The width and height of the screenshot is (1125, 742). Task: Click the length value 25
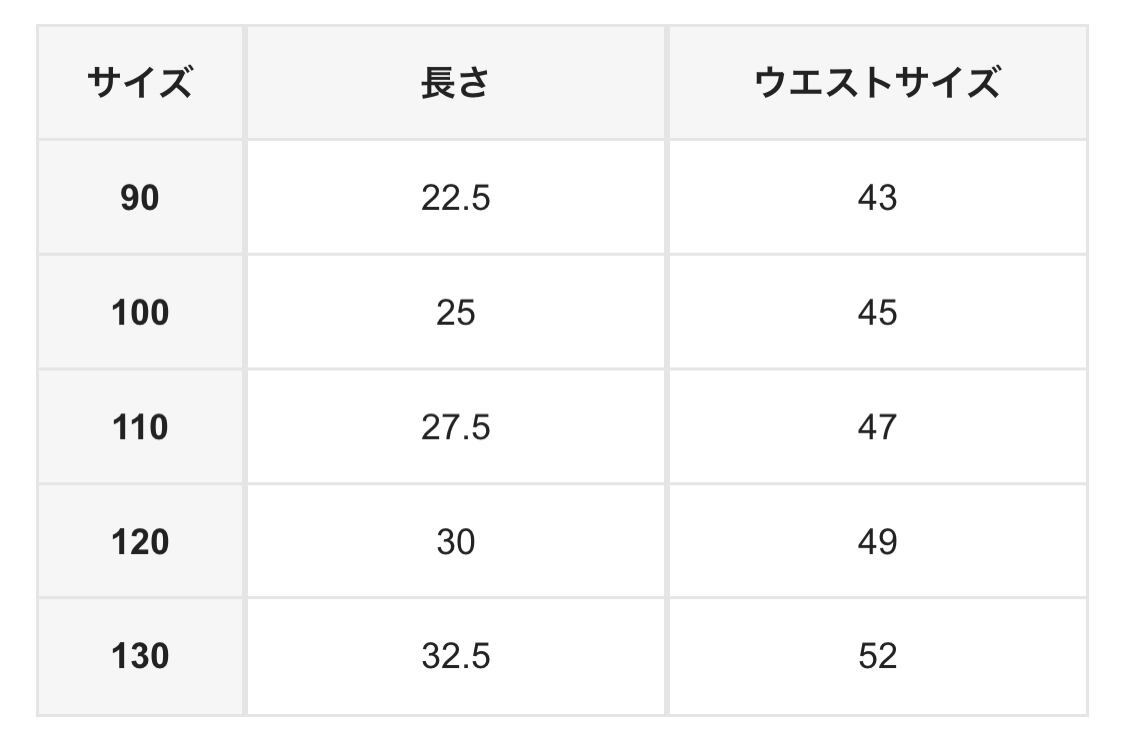point(455,313)
